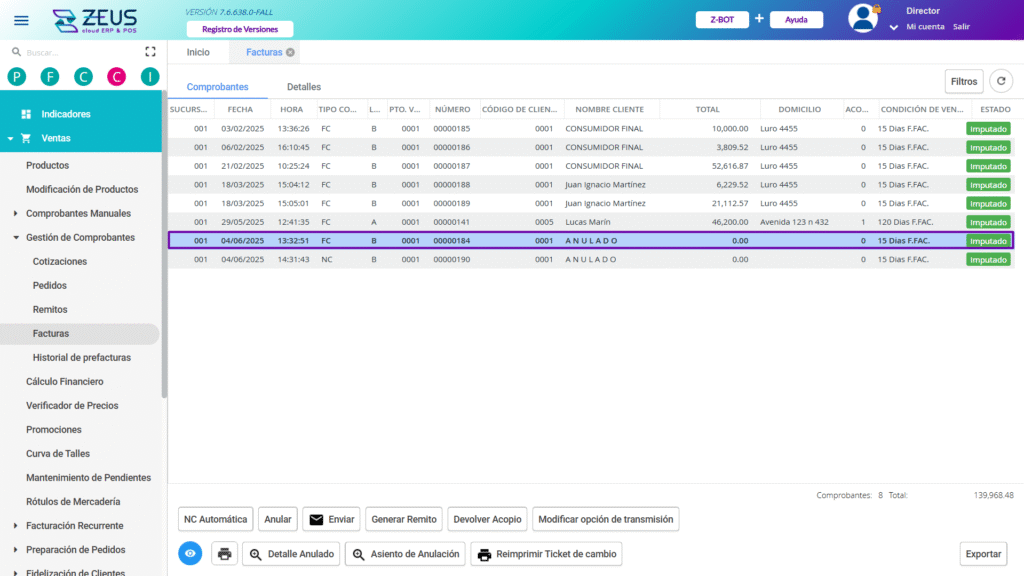Viewport: 1024px width, 576px height.
Task: Sort by the FECHA column header
Action: coord(240,109)
